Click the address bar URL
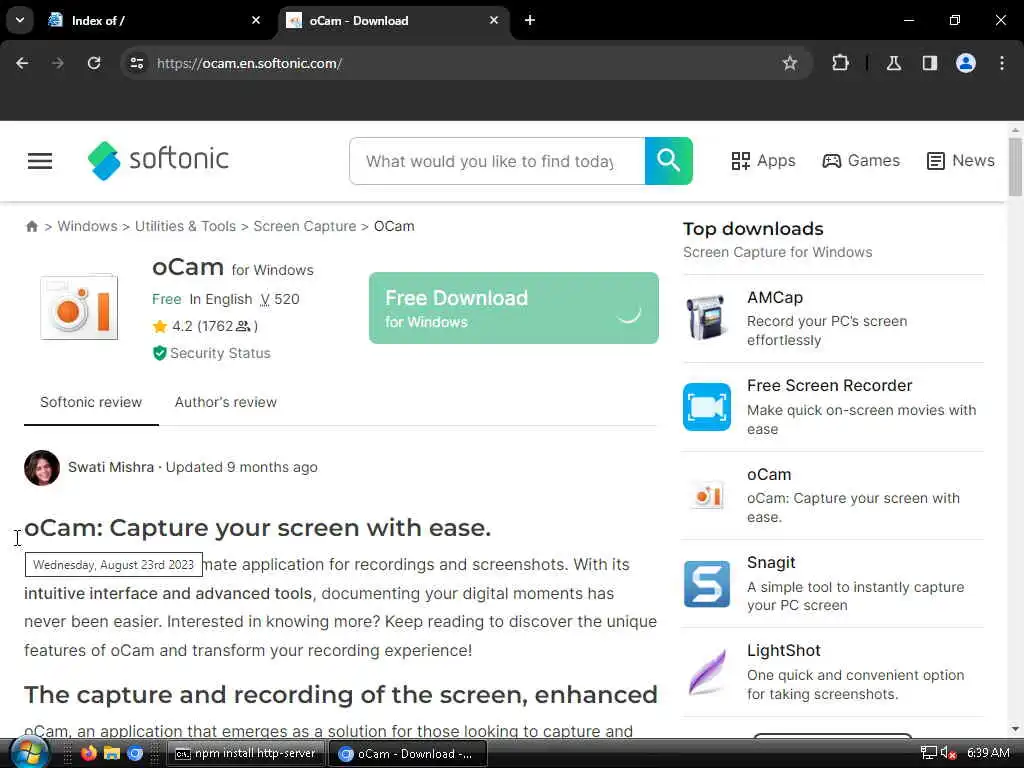 [249, 63]
